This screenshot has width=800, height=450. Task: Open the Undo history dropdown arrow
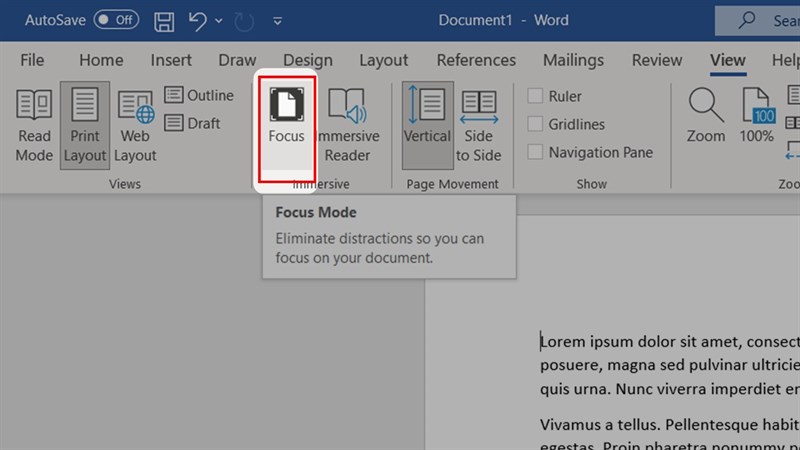[x=218, y=21]
